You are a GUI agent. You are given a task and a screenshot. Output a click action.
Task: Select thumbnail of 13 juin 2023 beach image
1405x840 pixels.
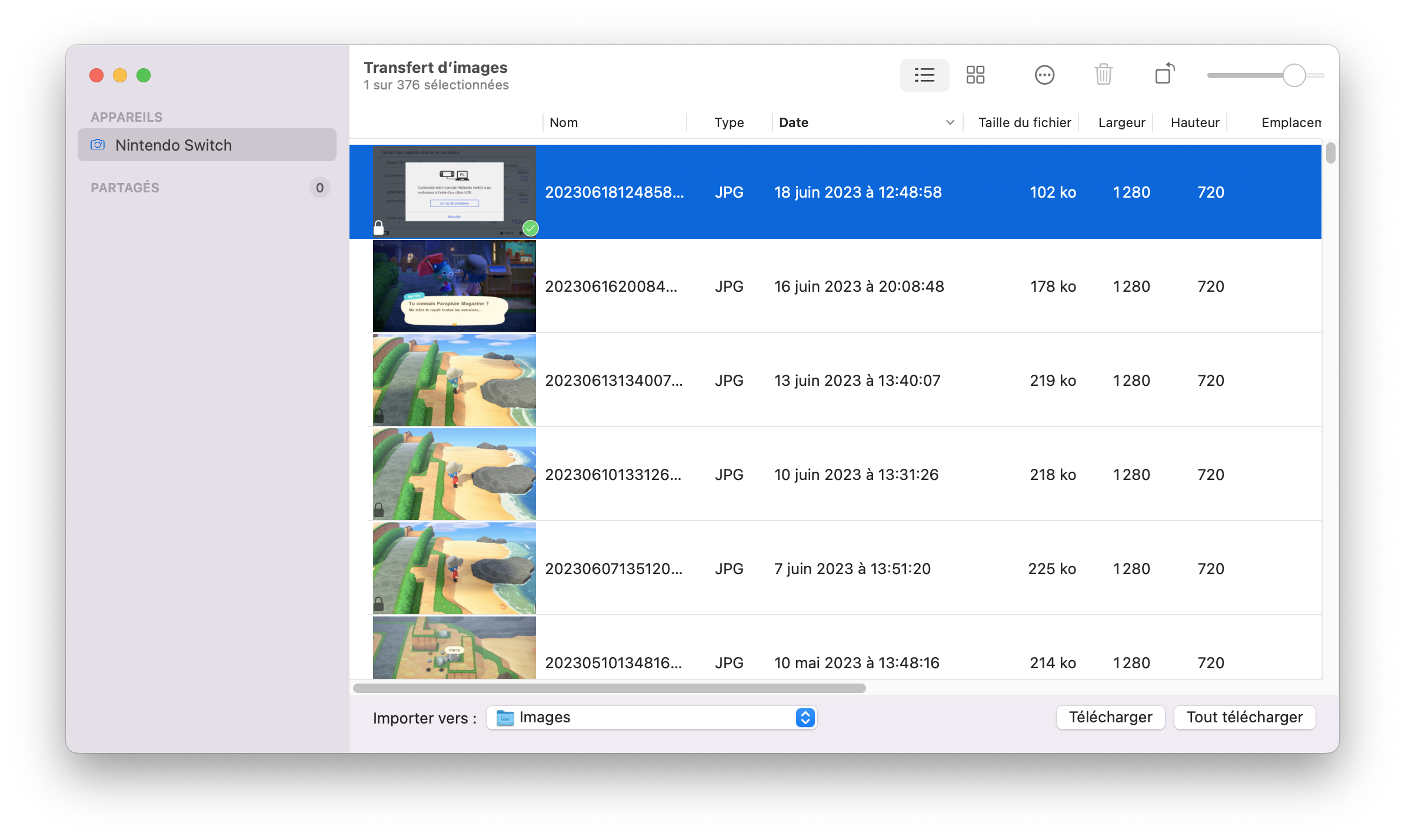(x=454, y=380)
